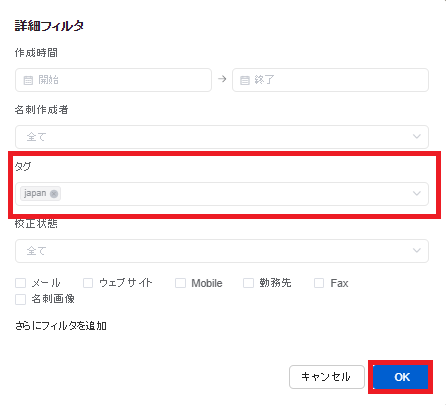Confirm filters with the OK button
446x405 pixels.
[x=400, y=377]
